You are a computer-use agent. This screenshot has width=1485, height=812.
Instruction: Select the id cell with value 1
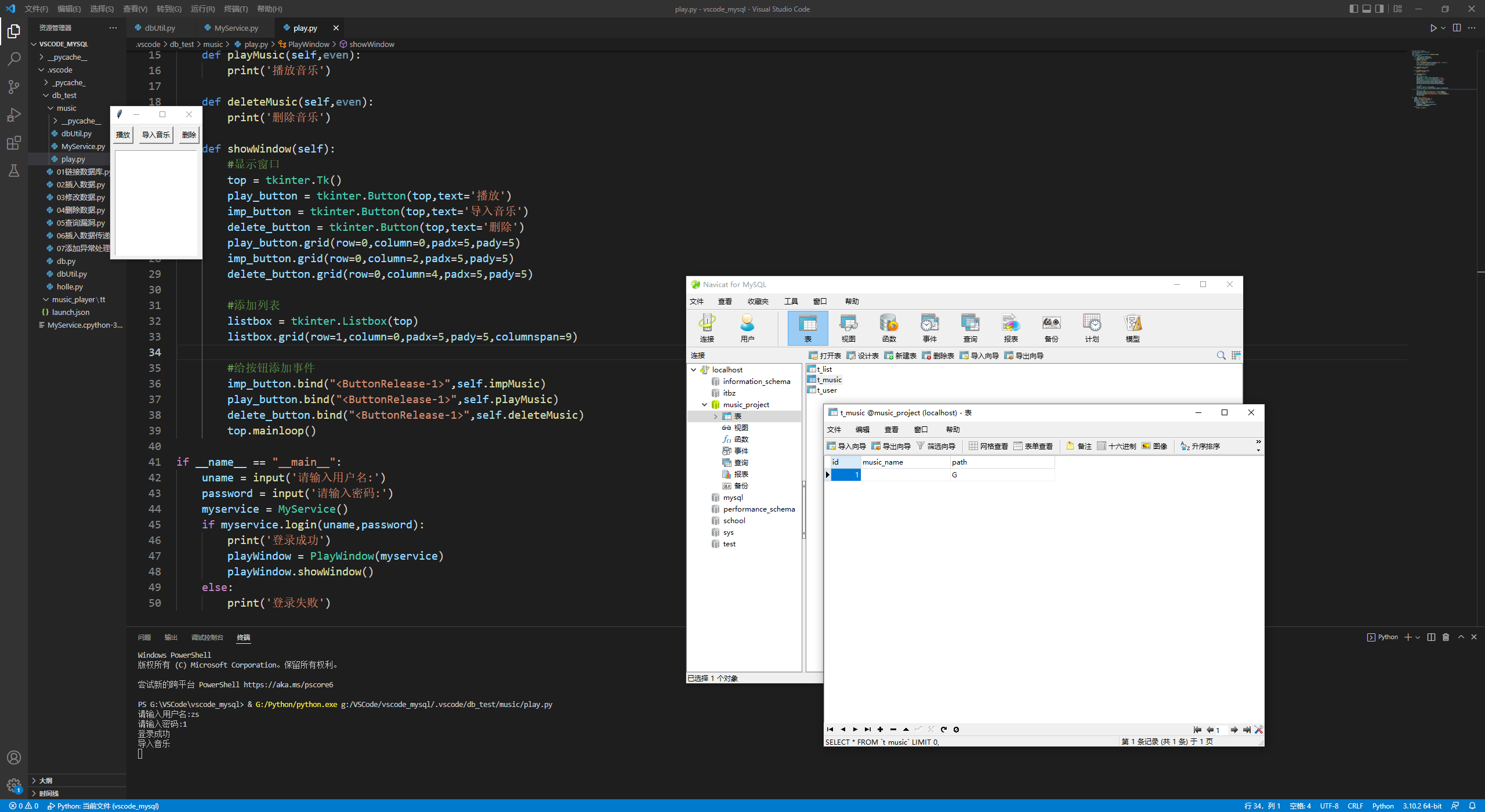pos(846,474)
